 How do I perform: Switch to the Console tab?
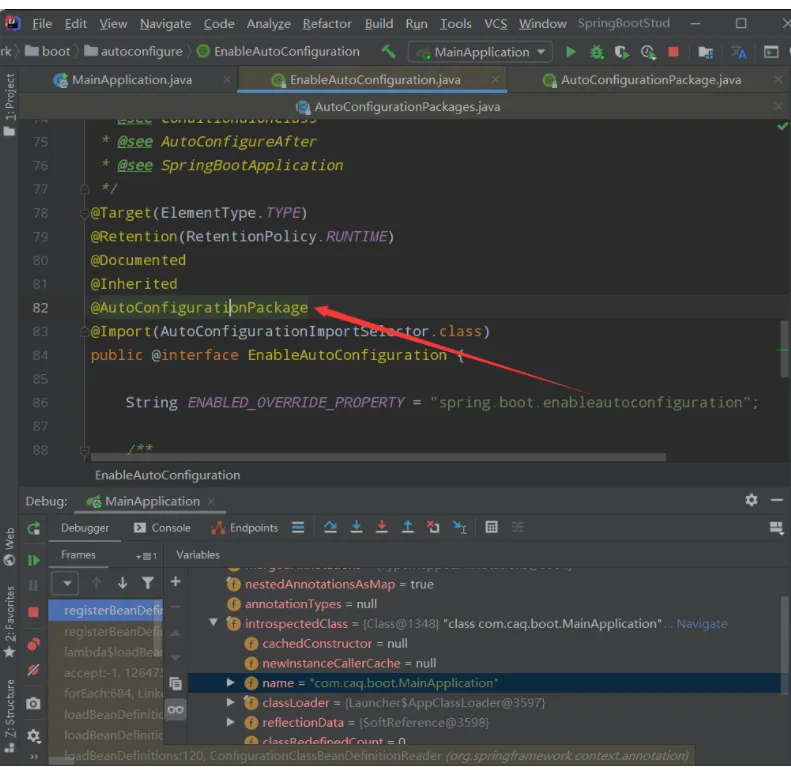click(x=162, y=528)
